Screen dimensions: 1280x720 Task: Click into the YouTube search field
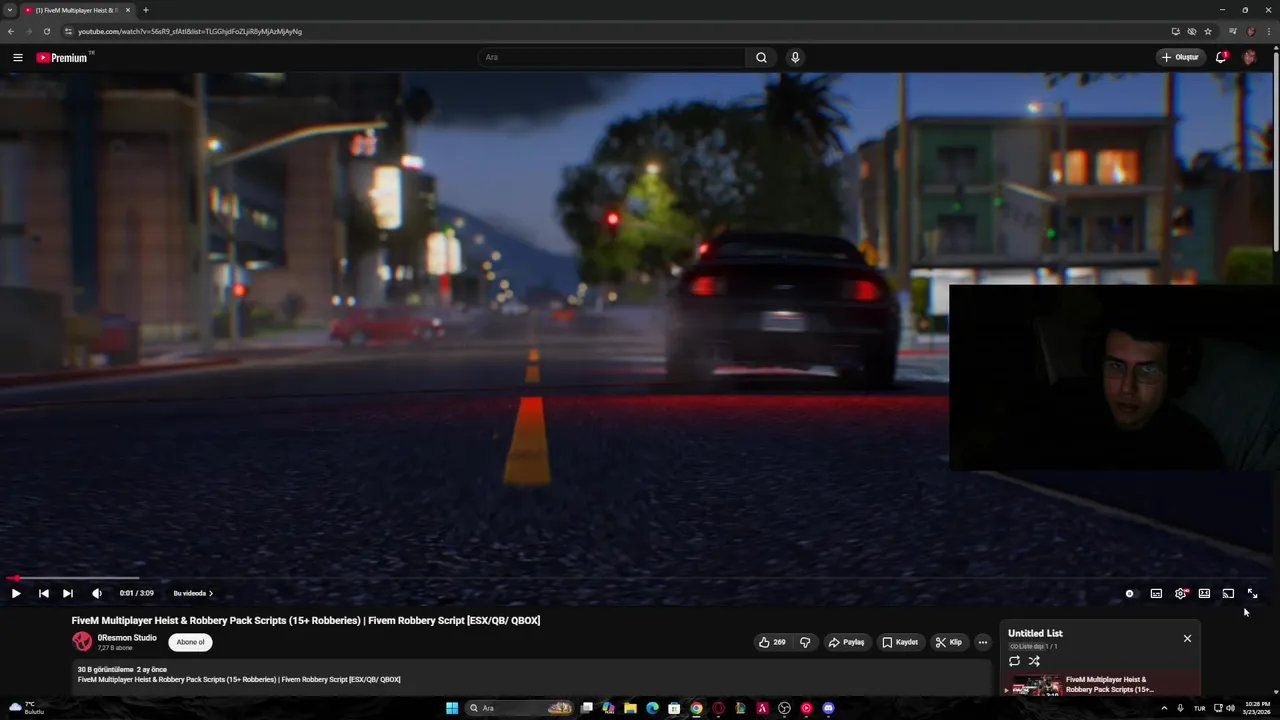coord(610,57)
